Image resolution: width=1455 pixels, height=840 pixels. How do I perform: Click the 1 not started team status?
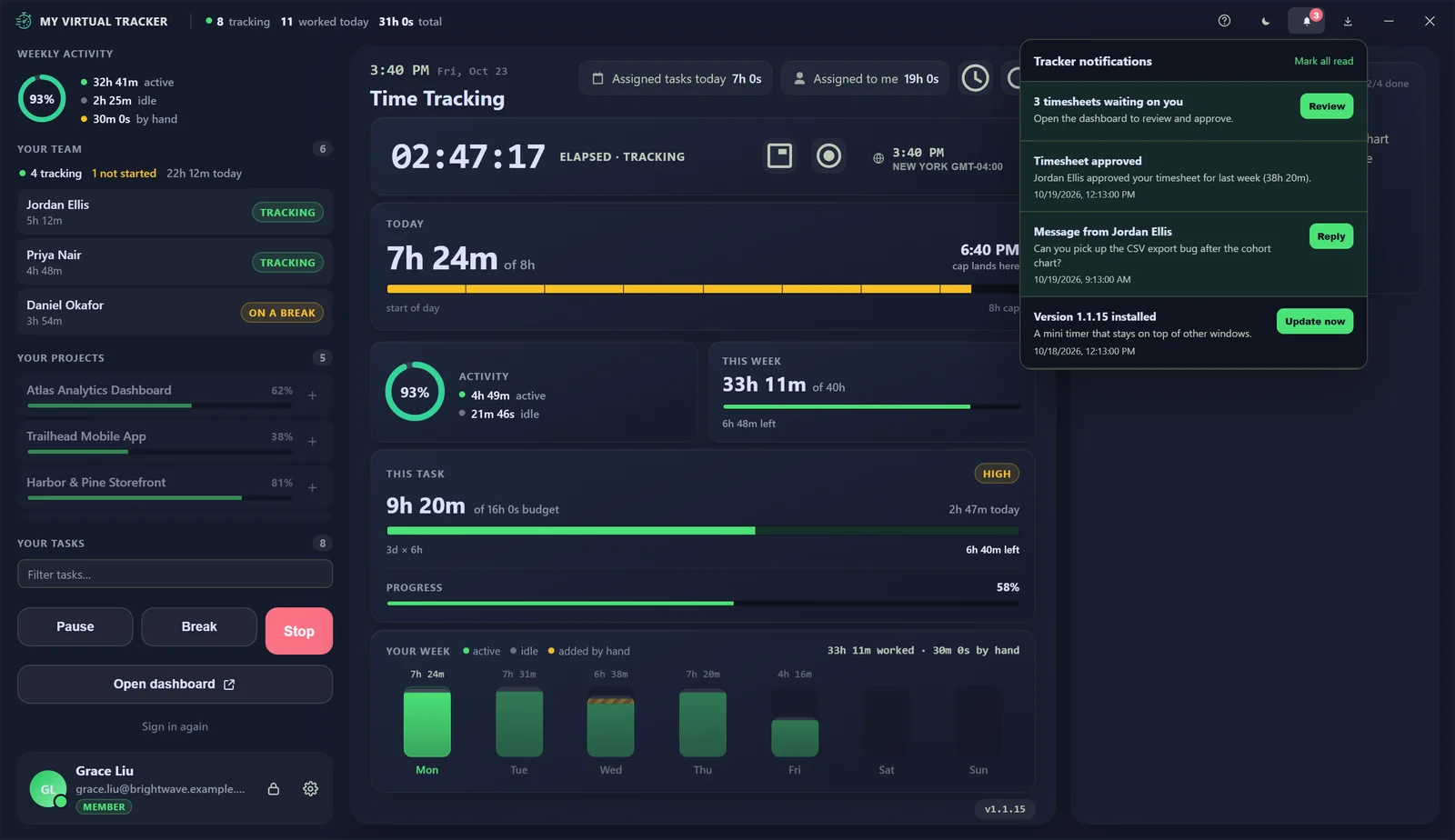[x=124, y=174]
